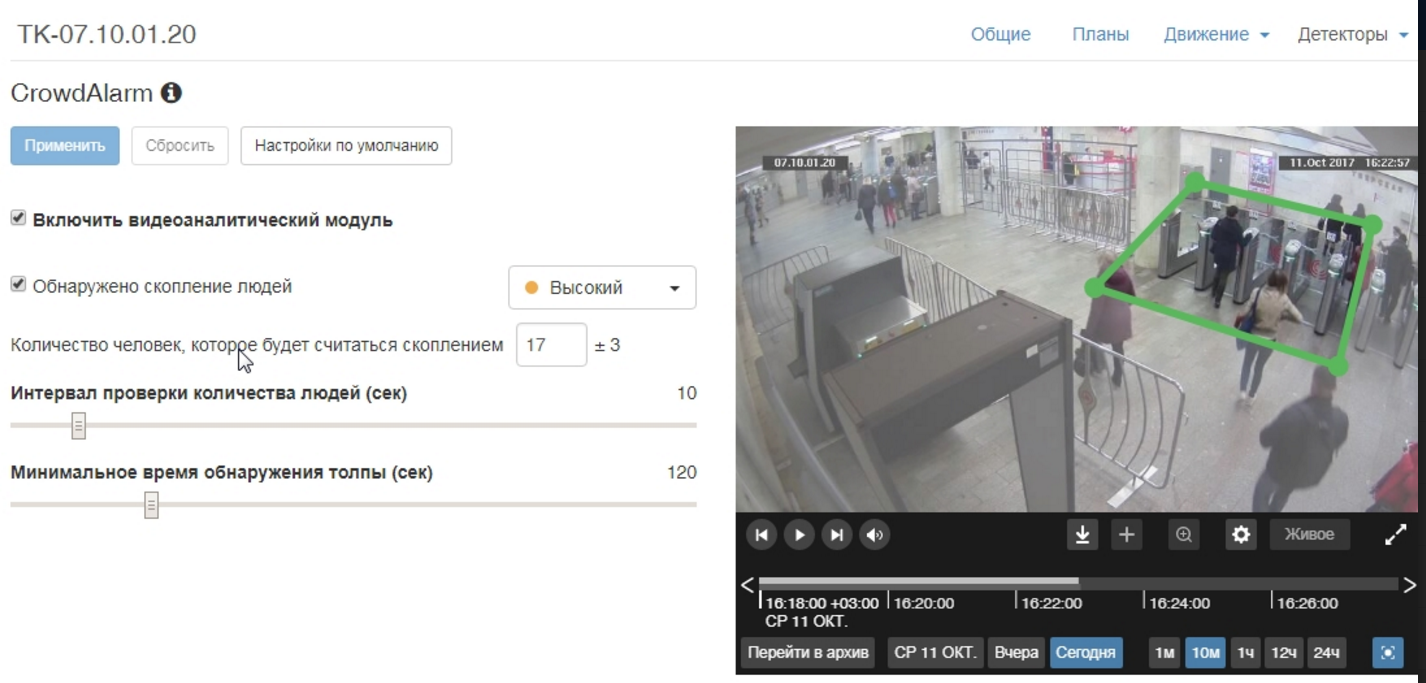The width and height of the screenshot is (1426, 683).
Task: Play the video
Action: click(799, 535)
